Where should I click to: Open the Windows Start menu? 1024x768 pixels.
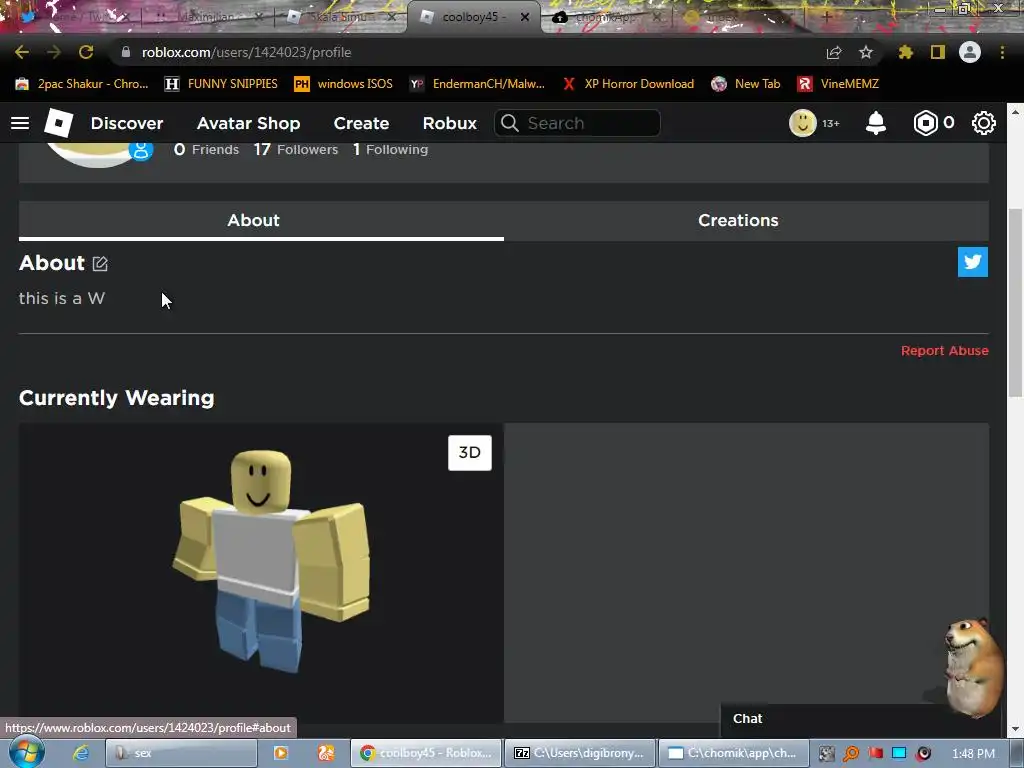26,752
